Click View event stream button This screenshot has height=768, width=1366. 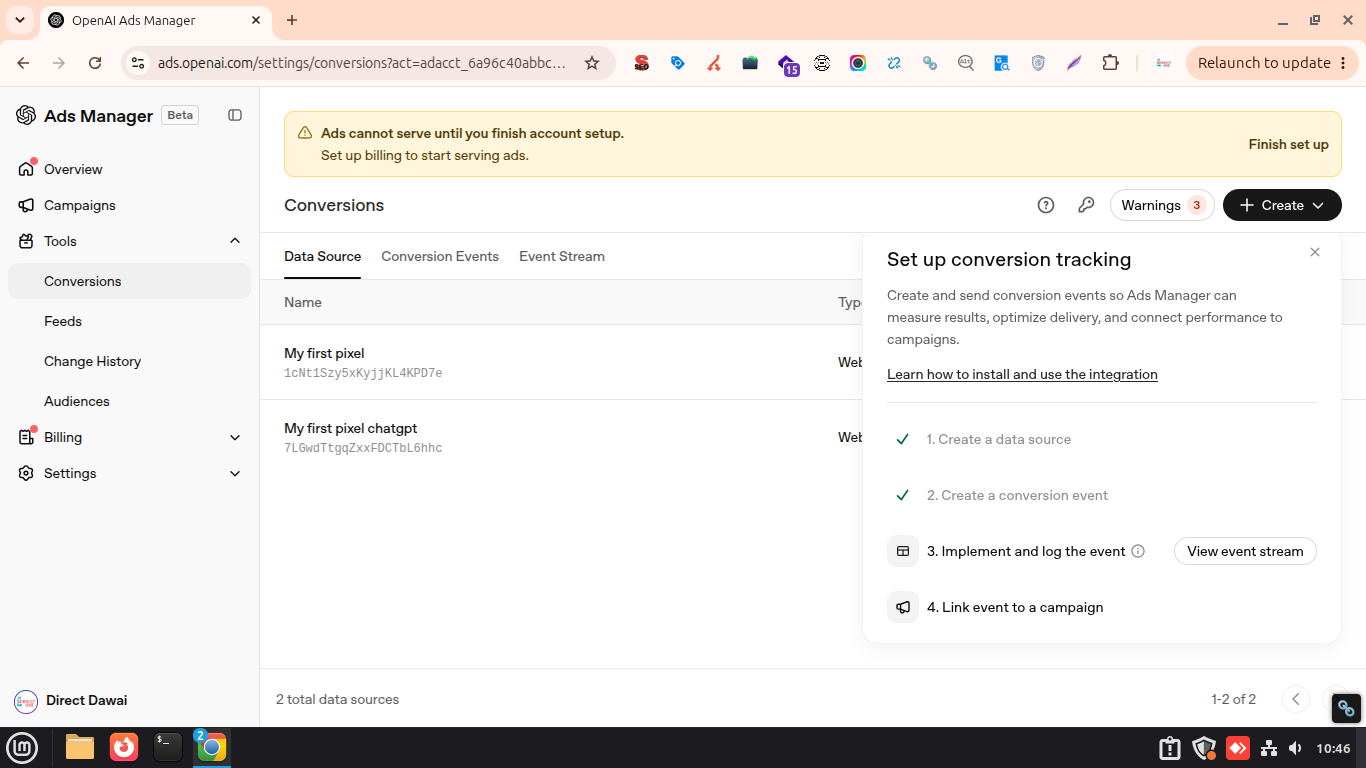point(1245,551)
